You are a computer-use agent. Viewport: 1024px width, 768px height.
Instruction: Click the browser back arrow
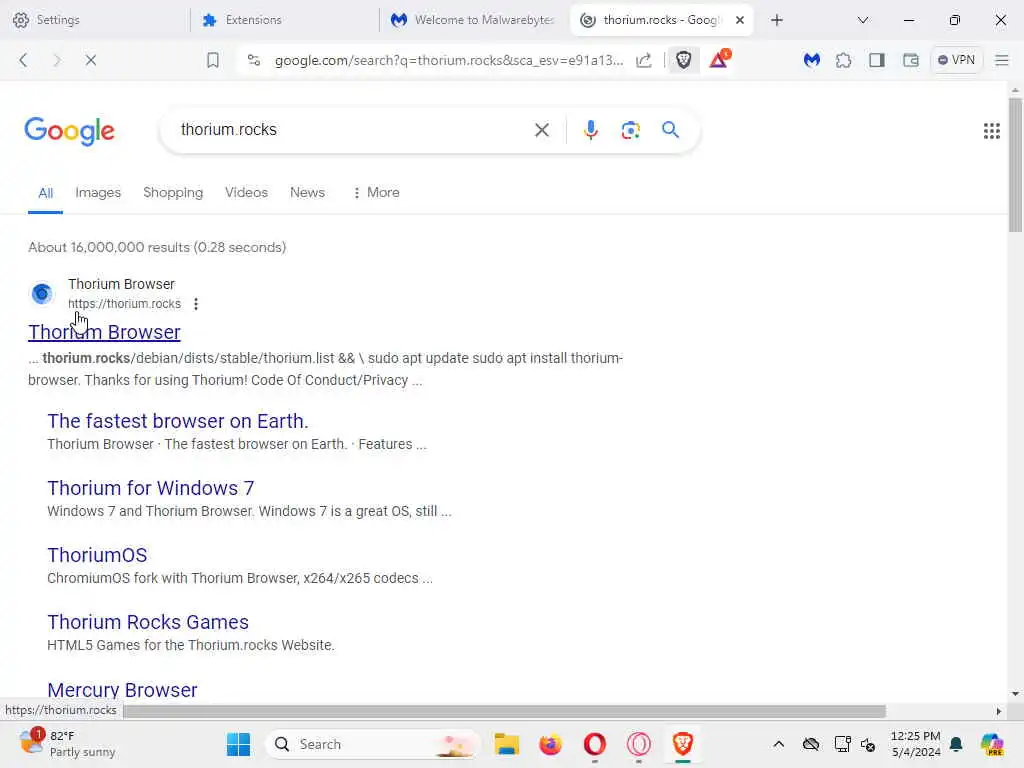24,60
